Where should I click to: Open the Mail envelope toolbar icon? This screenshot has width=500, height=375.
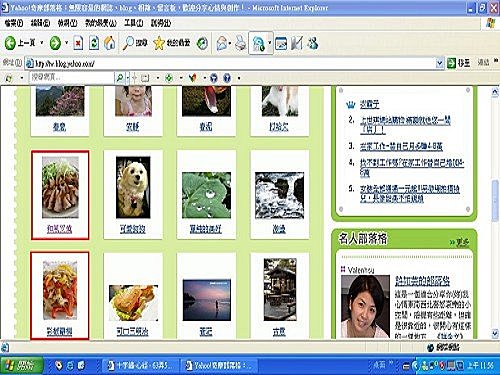(x=222, y=43)
